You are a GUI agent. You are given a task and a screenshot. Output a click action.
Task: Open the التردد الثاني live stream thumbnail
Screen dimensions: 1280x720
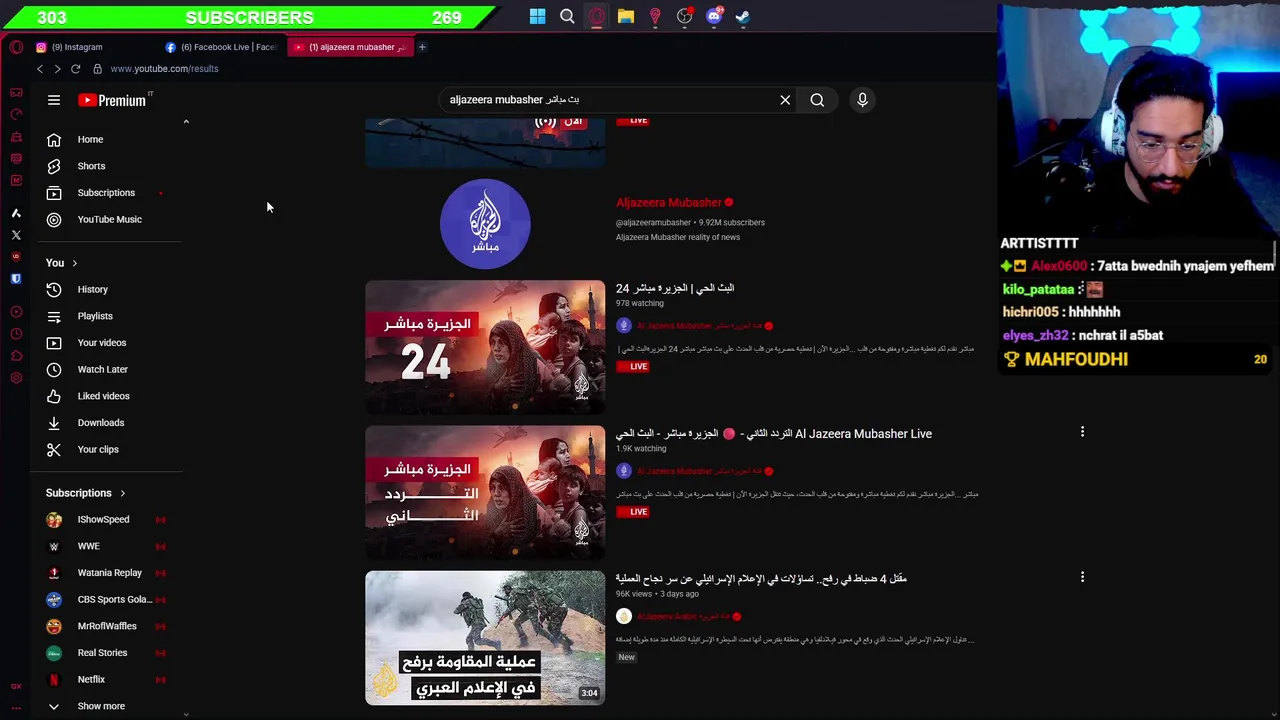click(485, 493)
